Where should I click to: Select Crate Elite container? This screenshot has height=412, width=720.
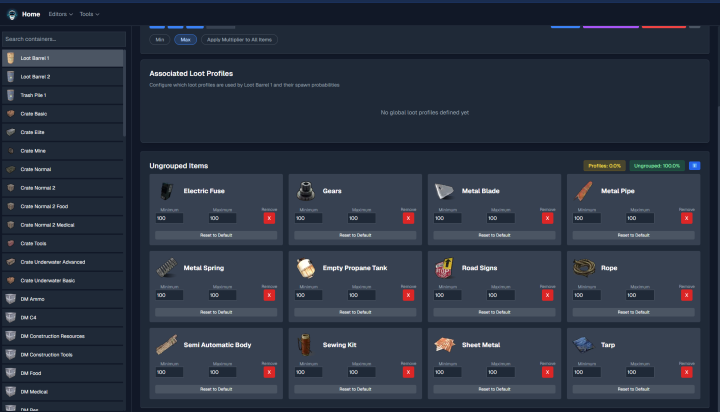pyautogui.click(x=62, y=132)
